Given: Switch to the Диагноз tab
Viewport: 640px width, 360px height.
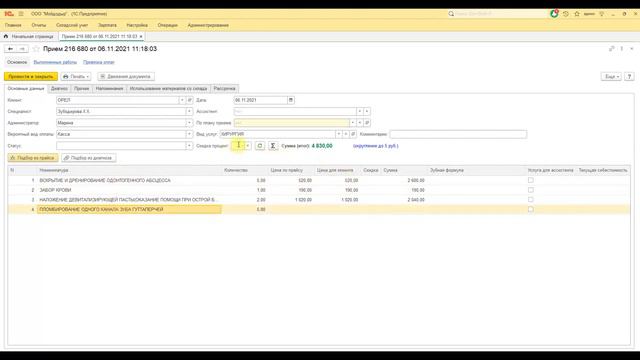Looking at the screenshot, I should (x=59, y=89).
